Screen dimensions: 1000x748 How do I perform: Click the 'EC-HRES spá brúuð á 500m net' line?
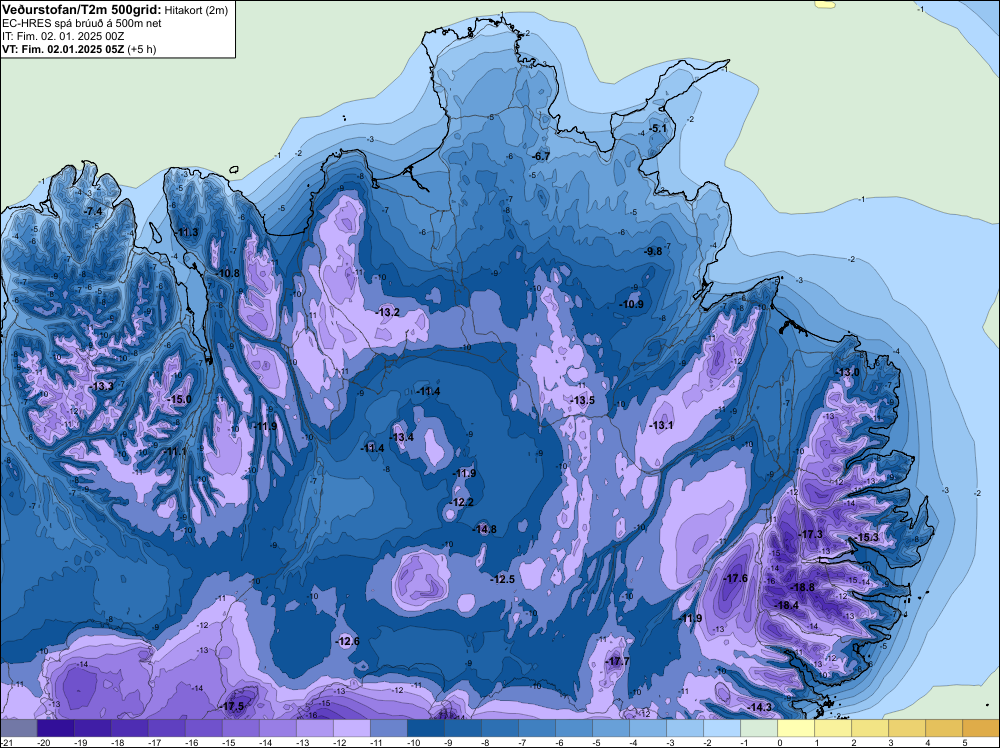[82, 23]
